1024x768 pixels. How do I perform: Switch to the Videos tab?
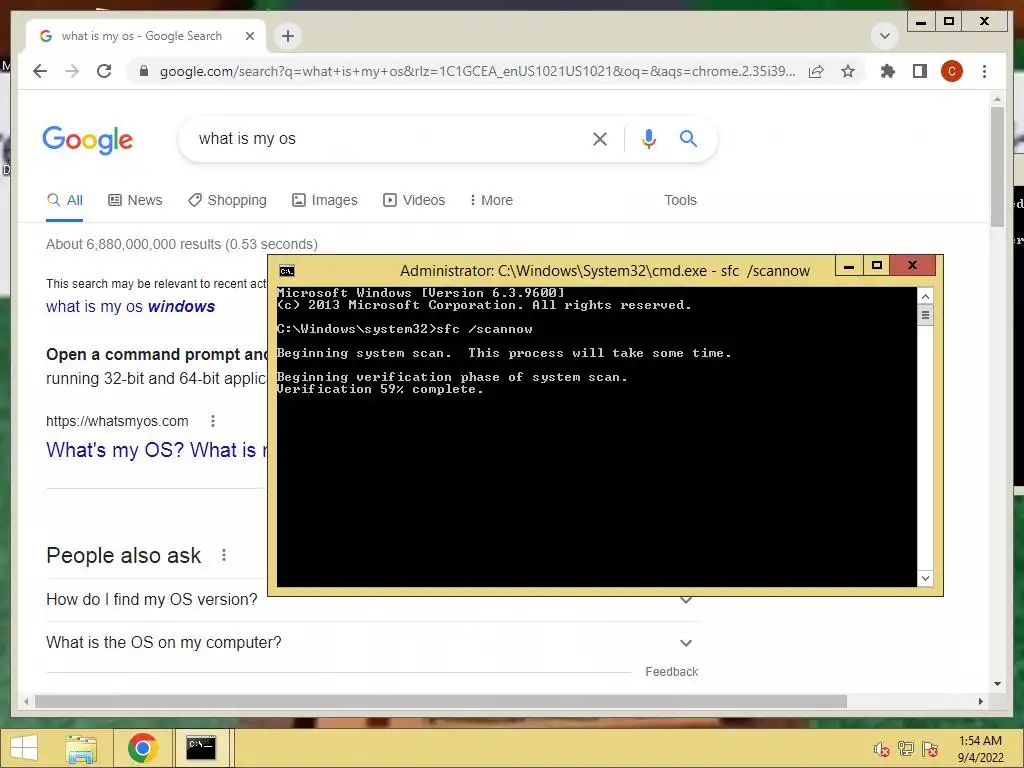pos(414,200)
